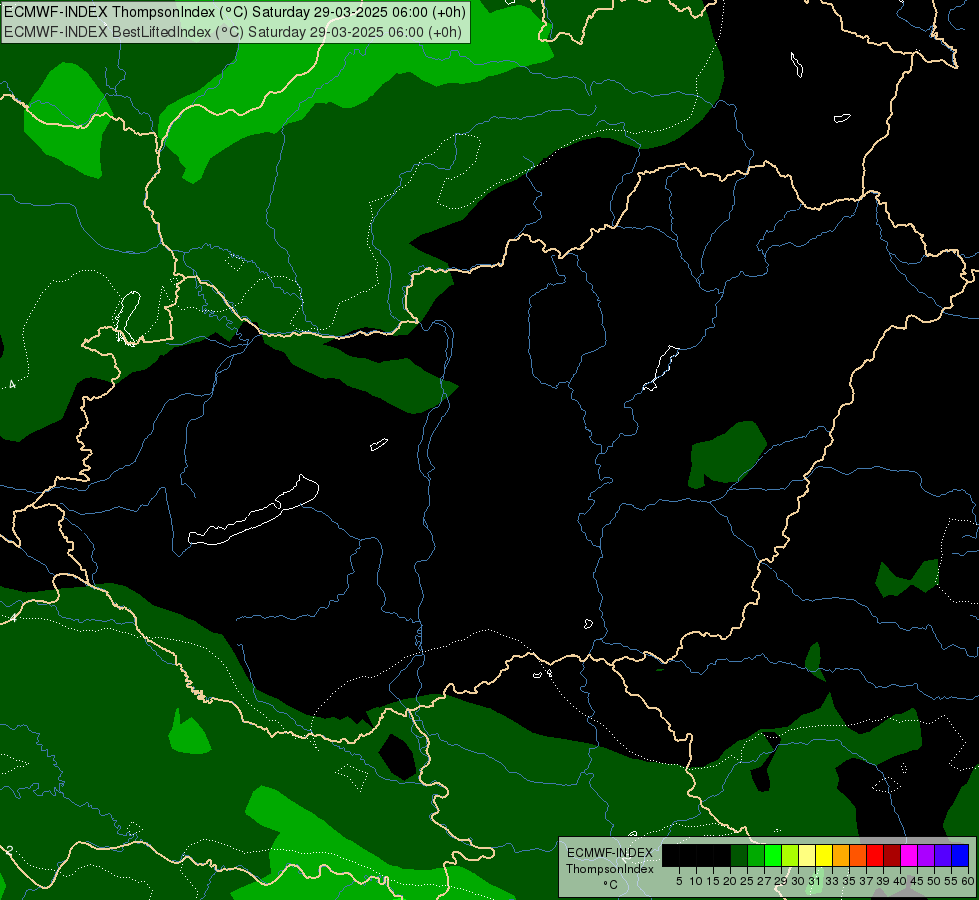Click the legend tick value 40
979x900 pixels.
point(900,881)
